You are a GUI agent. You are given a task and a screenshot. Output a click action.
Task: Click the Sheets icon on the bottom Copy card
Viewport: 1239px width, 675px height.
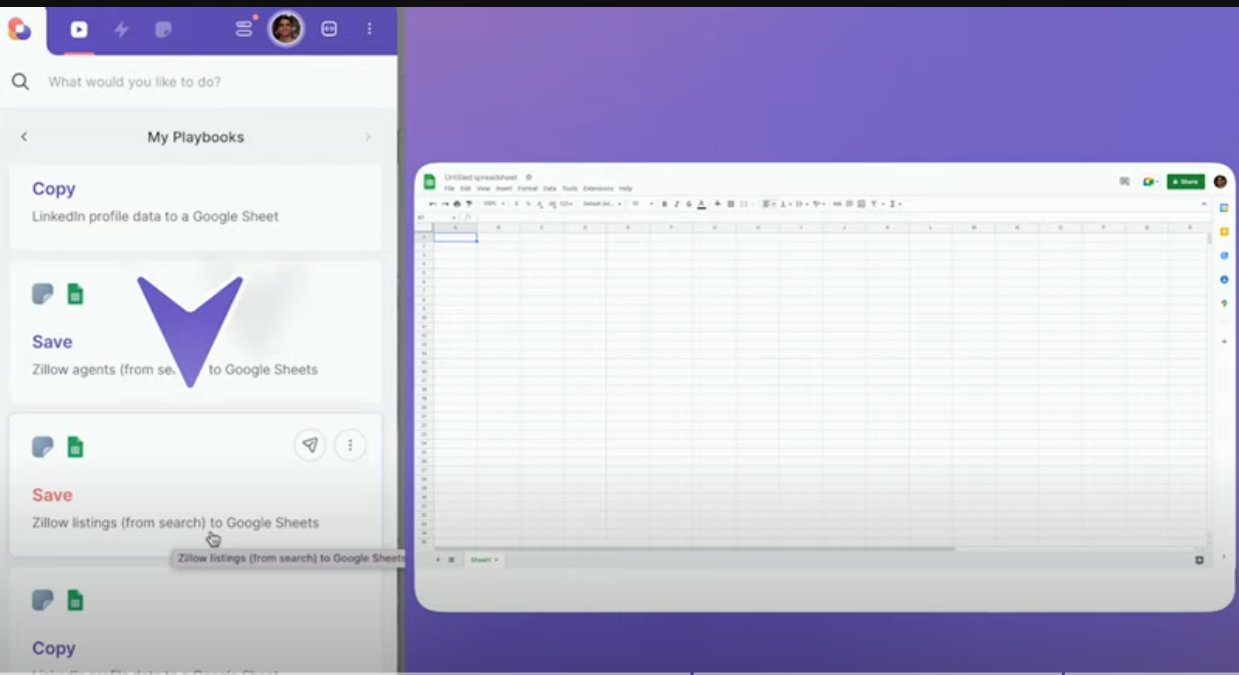pos(75,600)
